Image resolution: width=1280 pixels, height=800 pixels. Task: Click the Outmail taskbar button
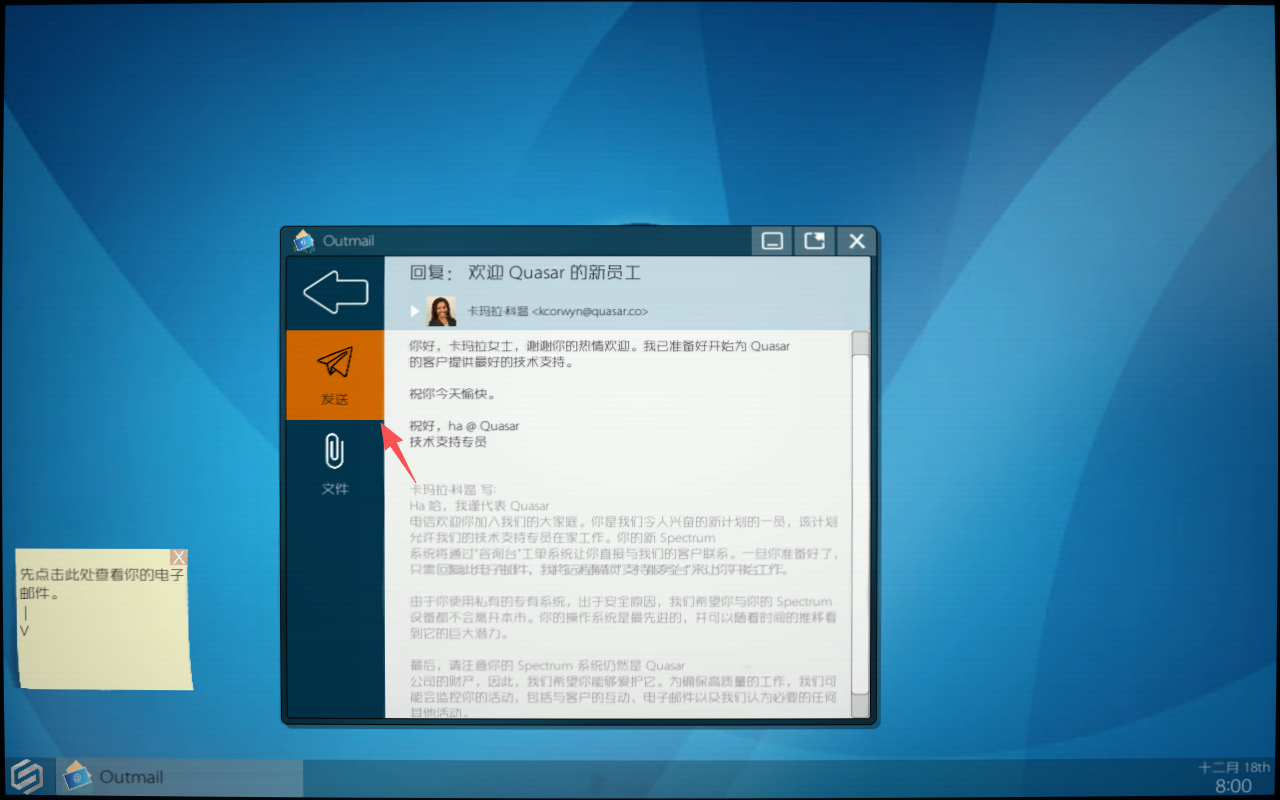pyautogui.click(x=180, y=777)
